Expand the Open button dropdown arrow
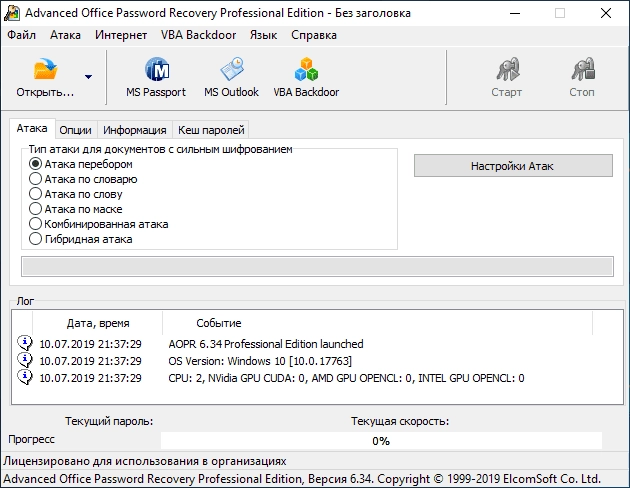Viewport: 630px width, 488px height. [88, 77]
